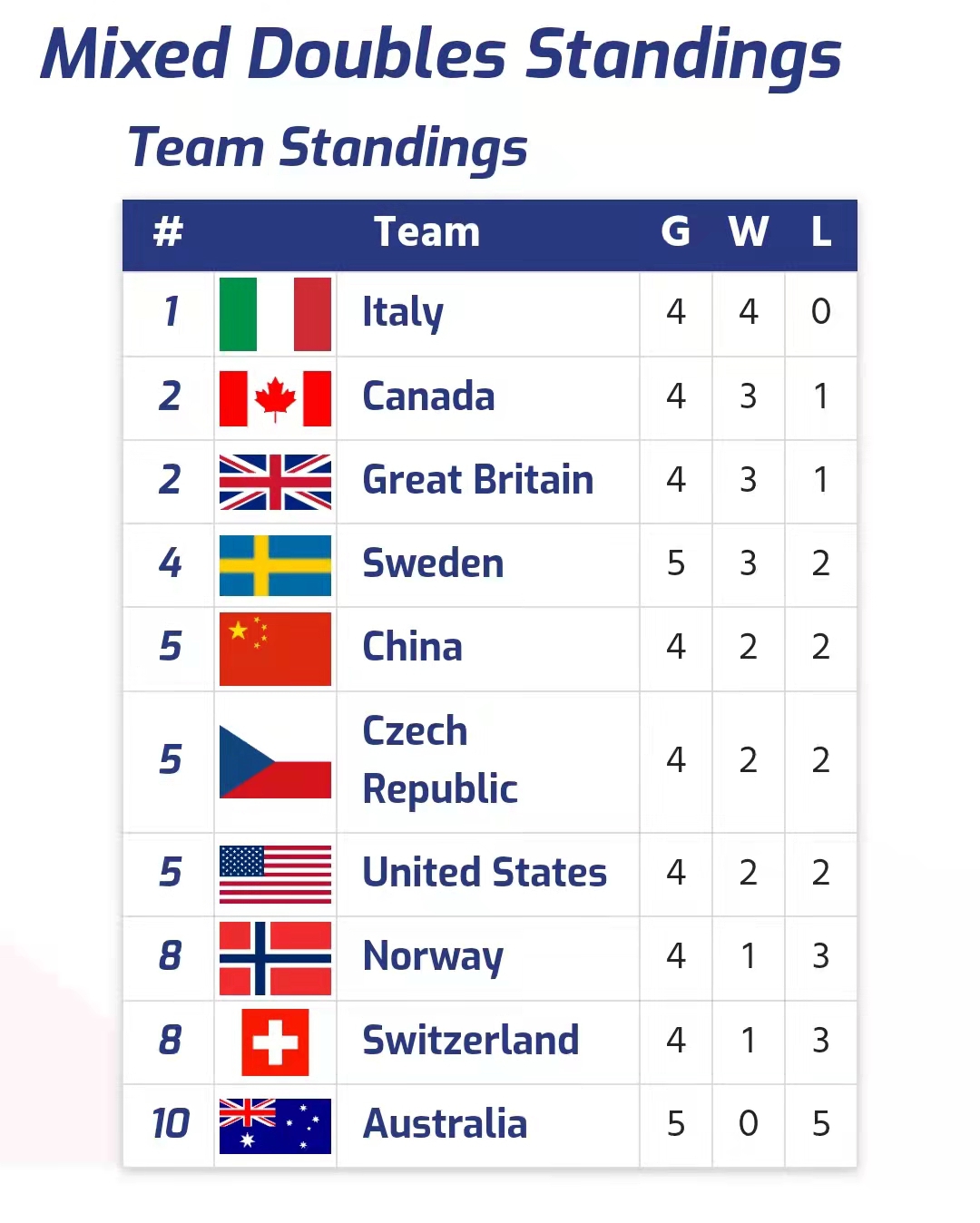Select the Switzerland flag icon
This screenshot has width=980, height=1223.
pyautogui.click(x=275, y=1042)
